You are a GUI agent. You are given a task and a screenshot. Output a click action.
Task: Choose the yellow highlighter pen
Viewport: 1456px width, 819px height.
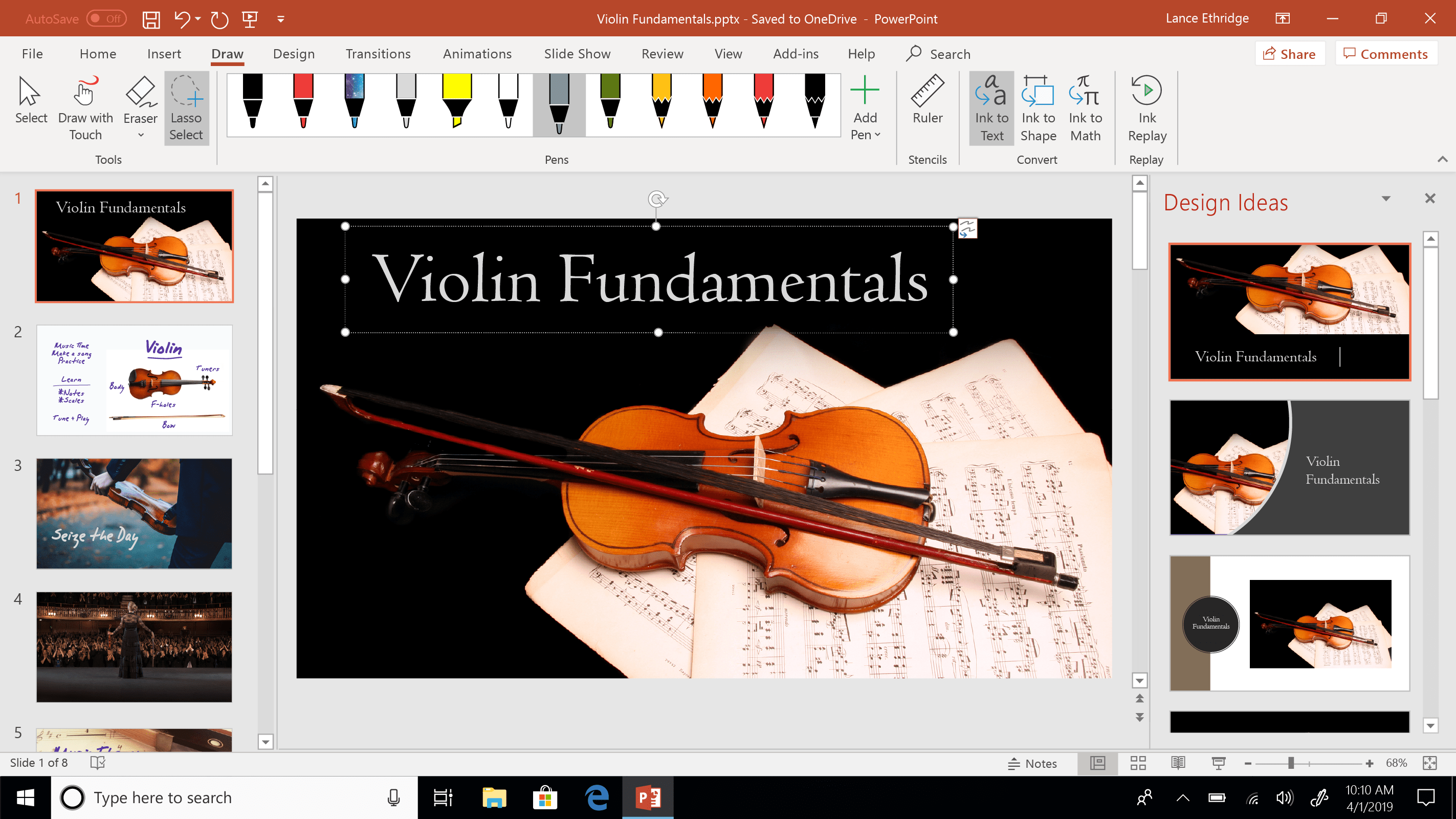pos(457,102)
